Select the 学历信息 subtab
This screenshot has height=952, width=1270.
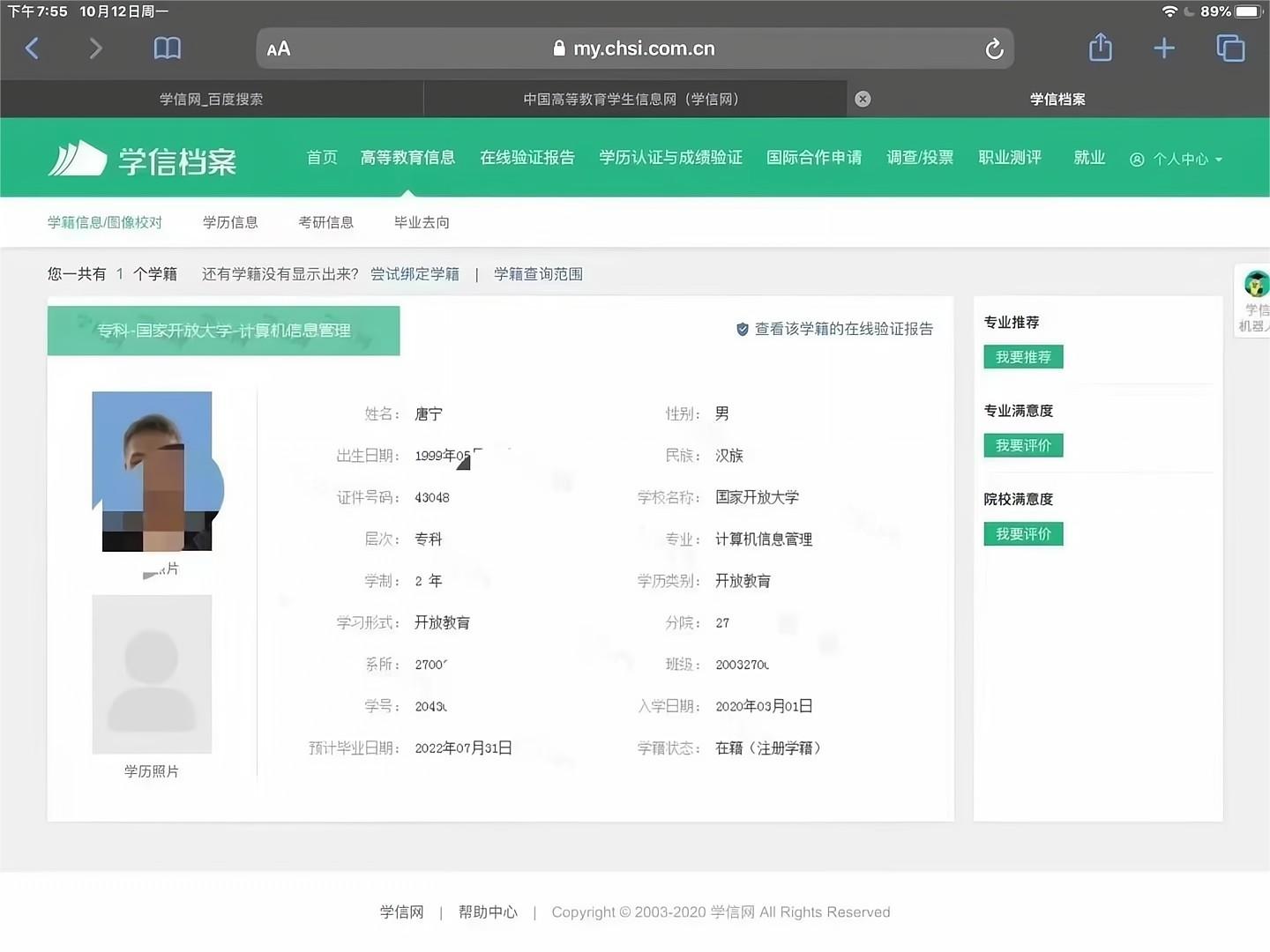coord(230,222)
